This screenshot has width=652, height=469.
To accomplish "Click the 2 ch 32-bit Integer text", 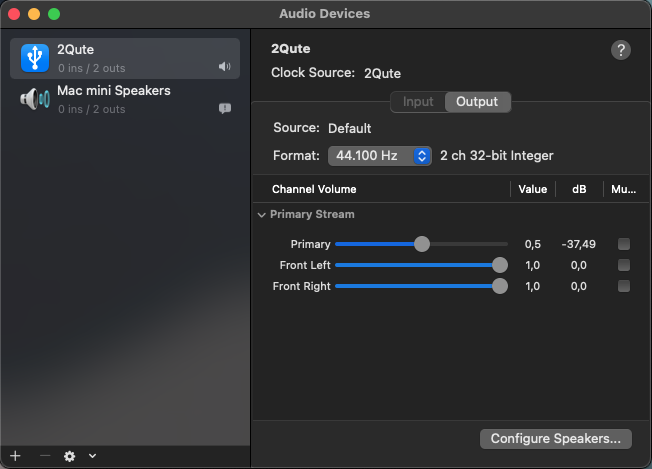I will tap(496, 156).
